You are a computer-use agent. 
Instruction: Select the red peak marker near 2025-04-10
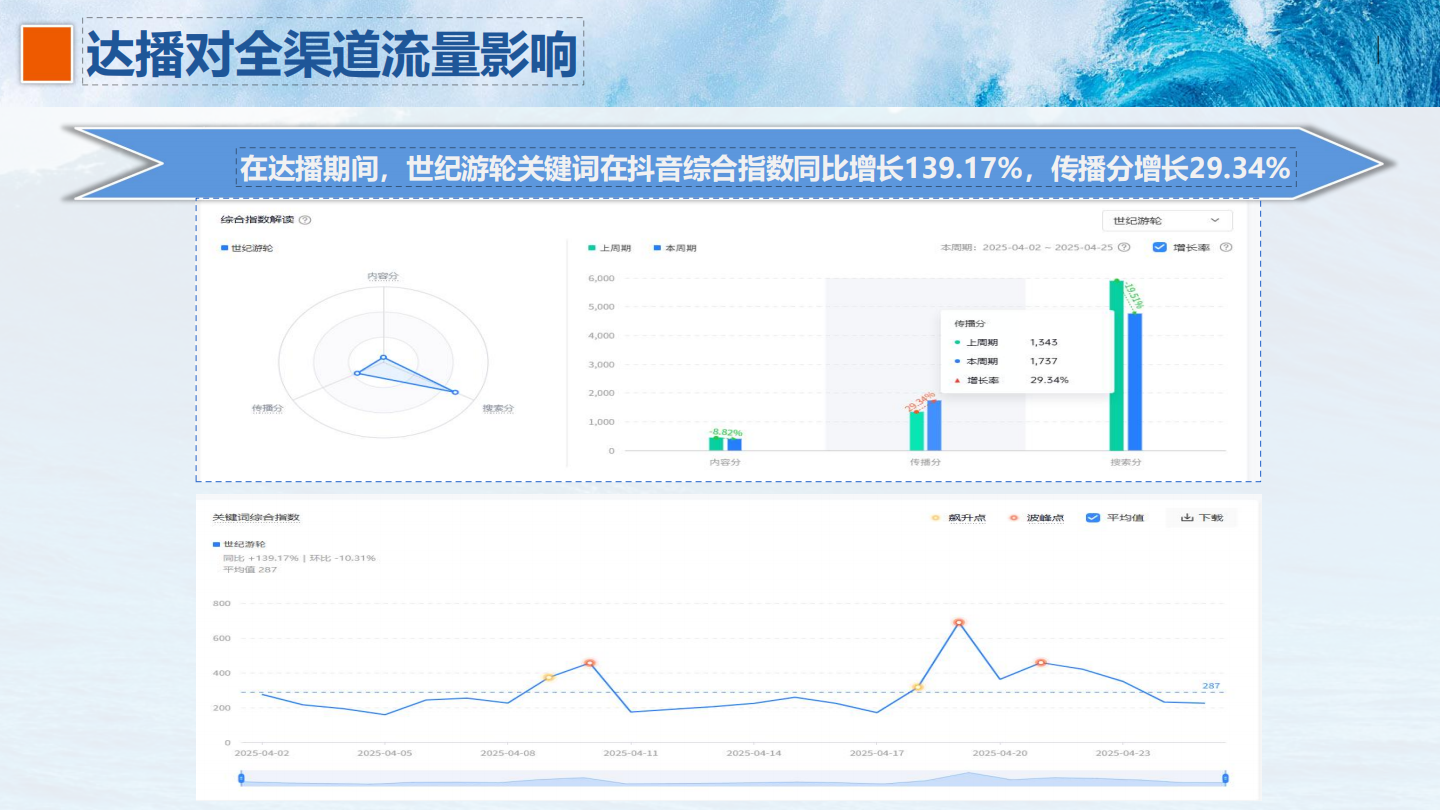pyautogui.click(x=590, y=663)
